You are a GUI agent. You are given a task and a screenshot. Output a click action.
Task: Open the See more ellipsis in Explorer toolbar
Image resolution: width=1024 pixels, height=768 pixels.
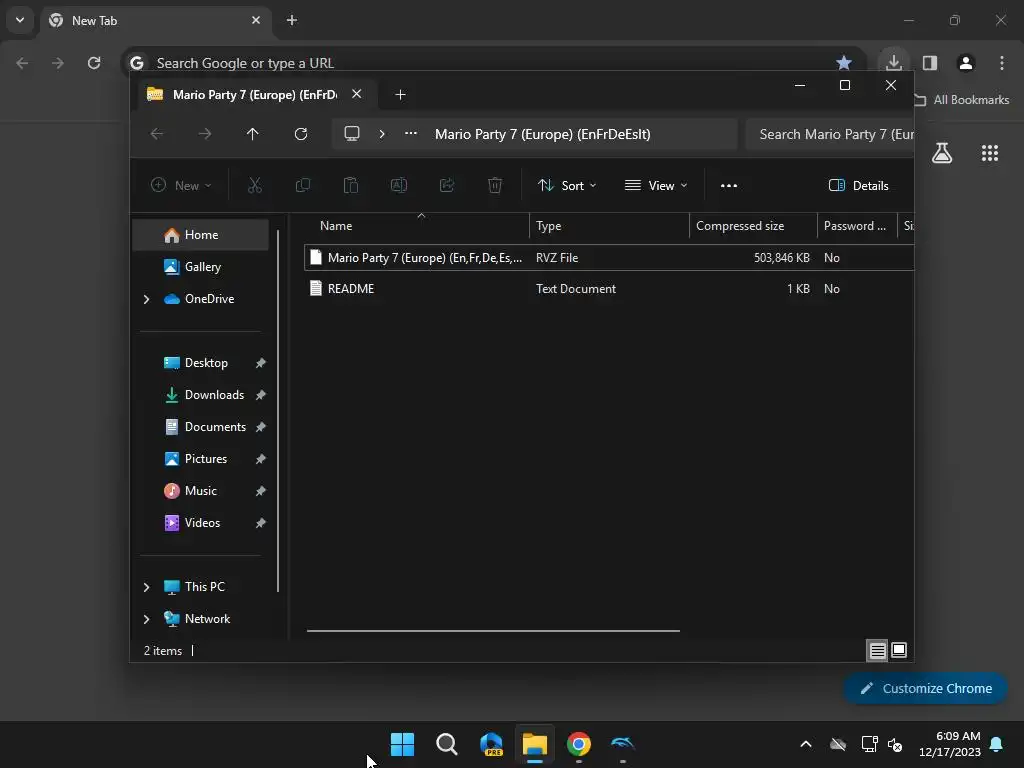(x=729, y=185)
